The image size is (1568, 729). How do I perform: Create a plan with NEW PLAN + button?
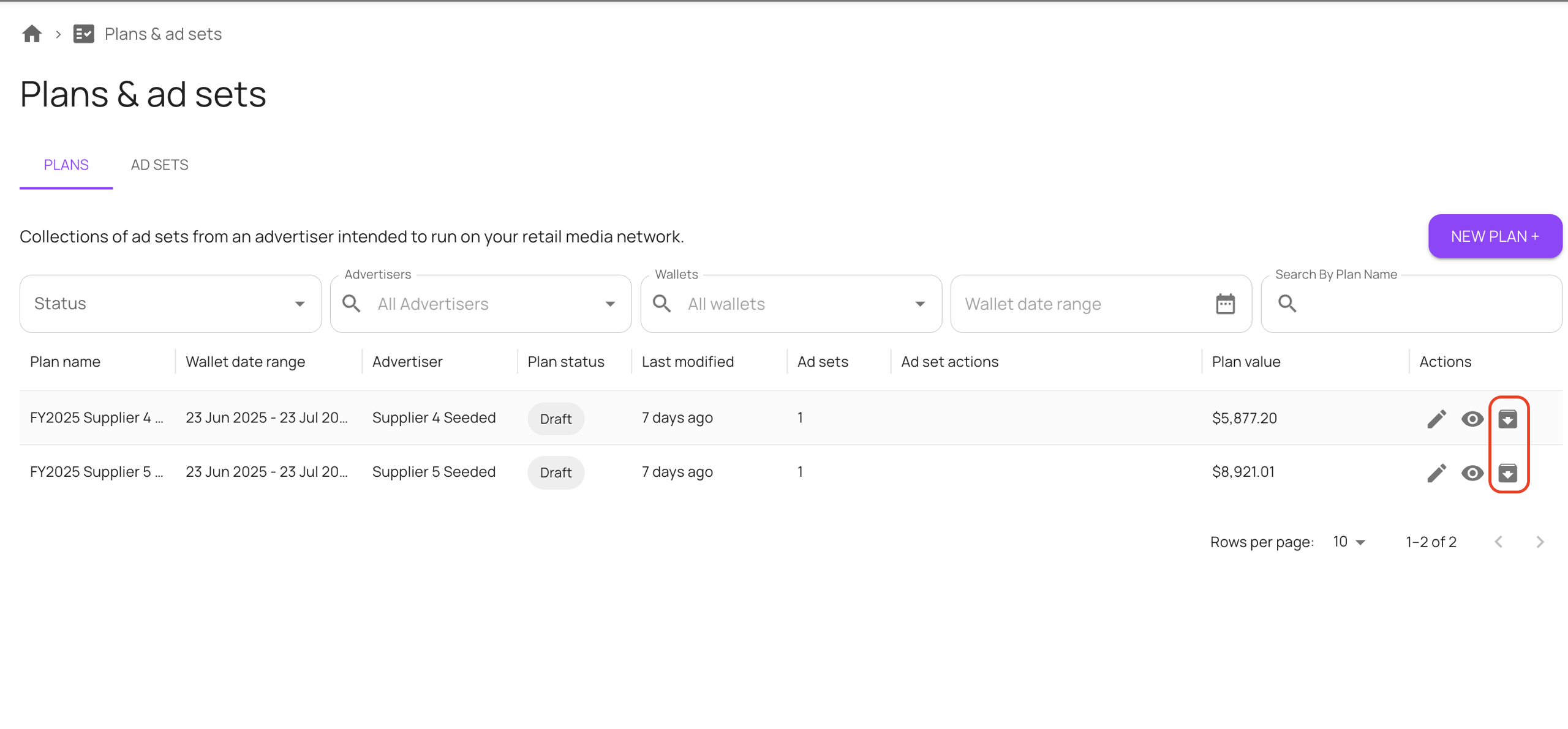click(1494, 236)
